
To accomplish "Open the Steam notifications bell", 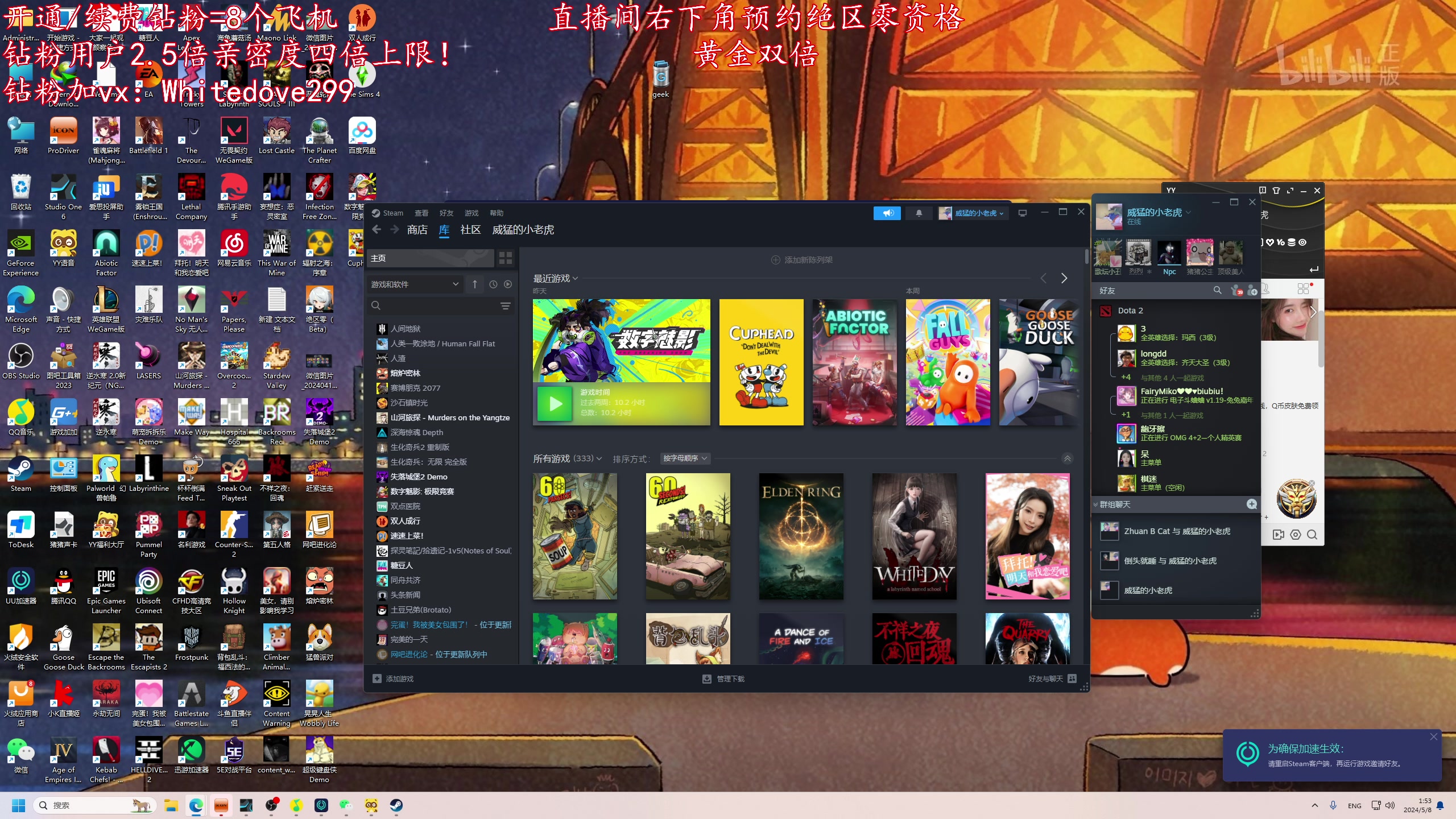I will [919, 213].
